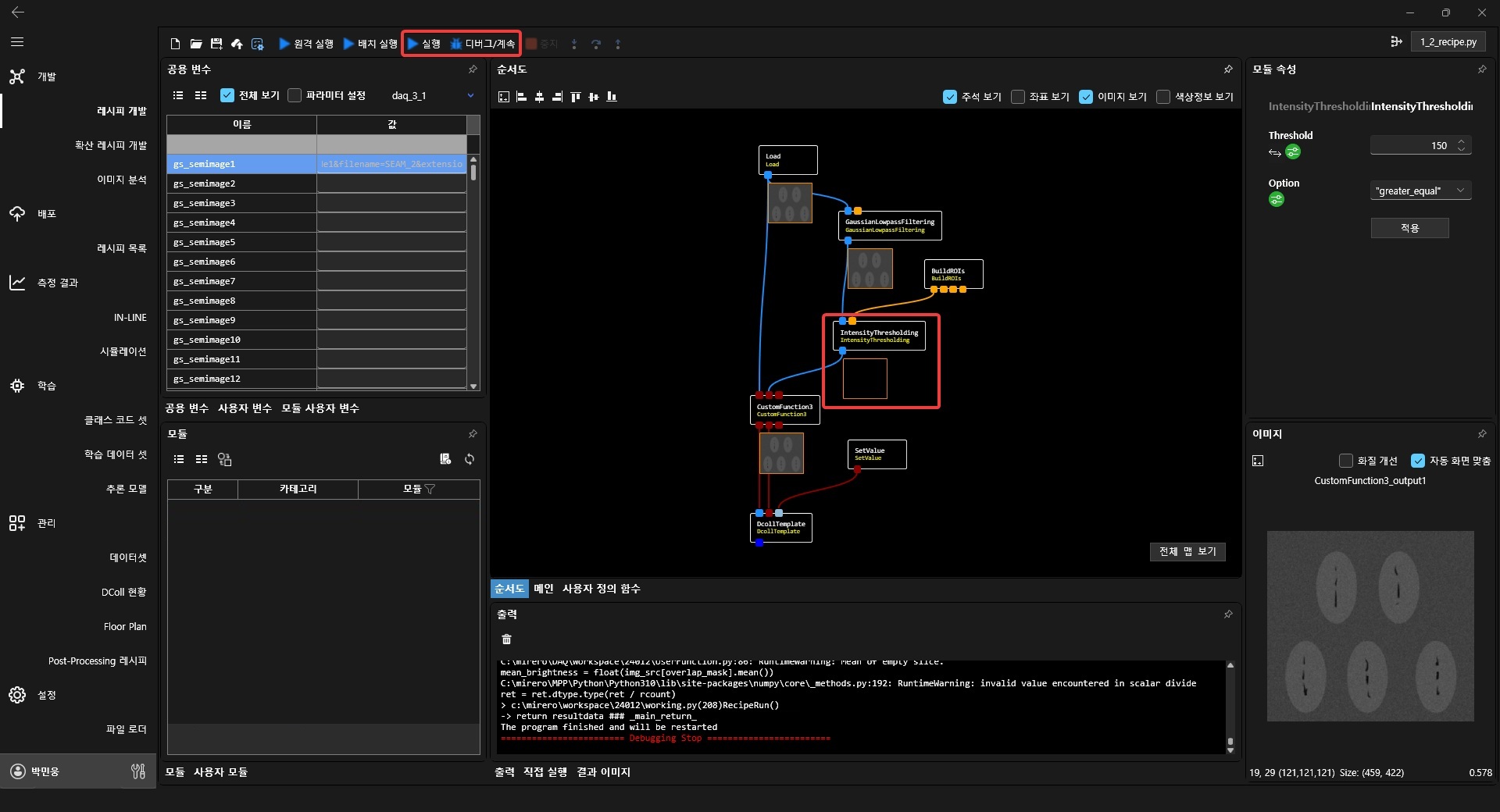This screenshot has width=1500, height=812.
Task: Pin the 순서도 flowchart panel
Action: point(1228,69)
